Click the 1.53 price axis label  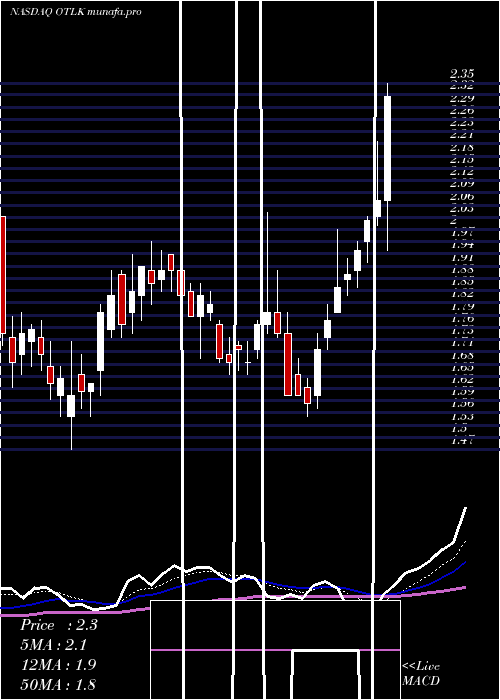pos(462,417)
